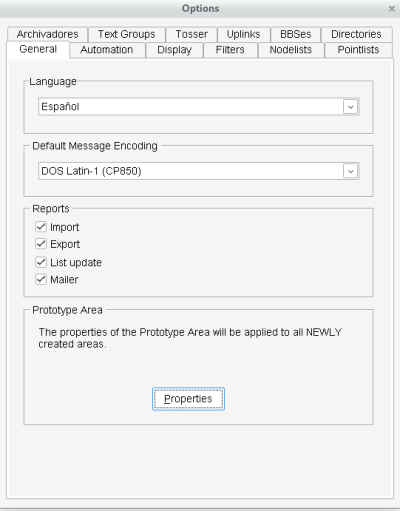Viewport: 400px width, 511px height.
Task: Go to the BBSes tab
Action: 295,34
